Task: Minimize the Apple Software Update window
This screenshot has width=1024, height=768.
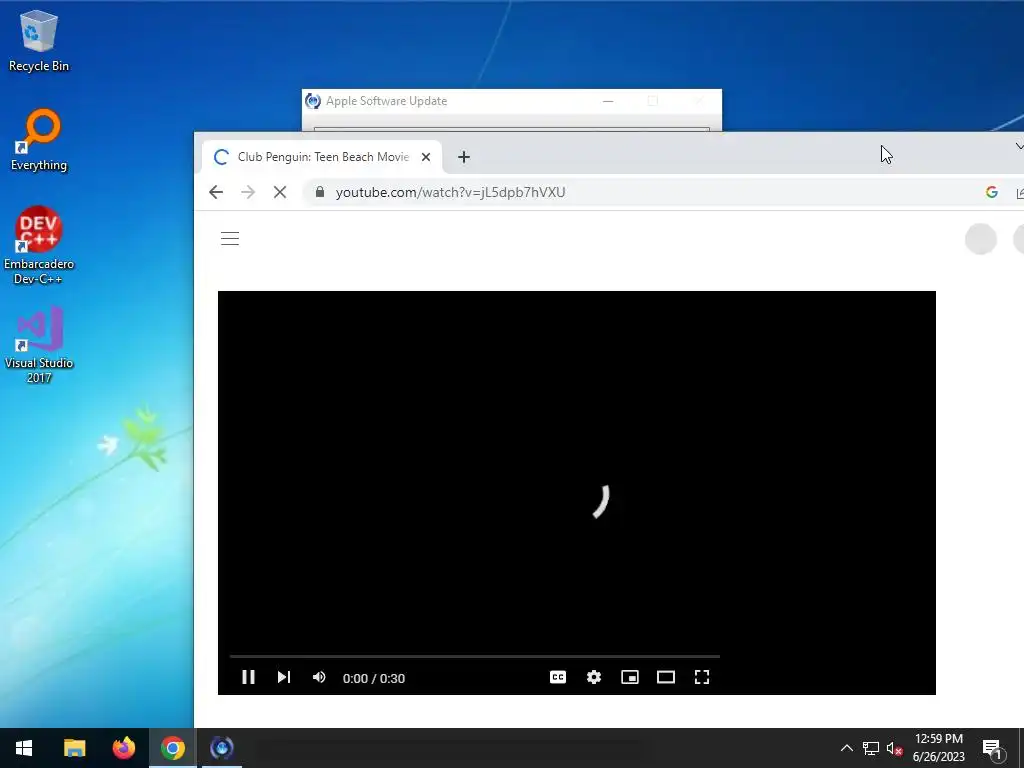Action: click(608, 101)
